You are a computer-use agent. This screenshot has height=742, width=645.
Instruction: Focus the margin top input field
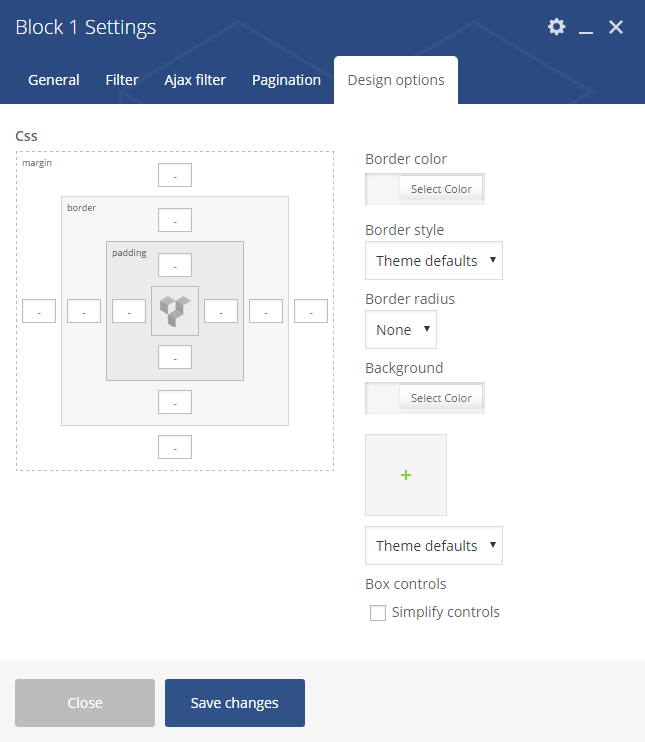tap(175, 175)
